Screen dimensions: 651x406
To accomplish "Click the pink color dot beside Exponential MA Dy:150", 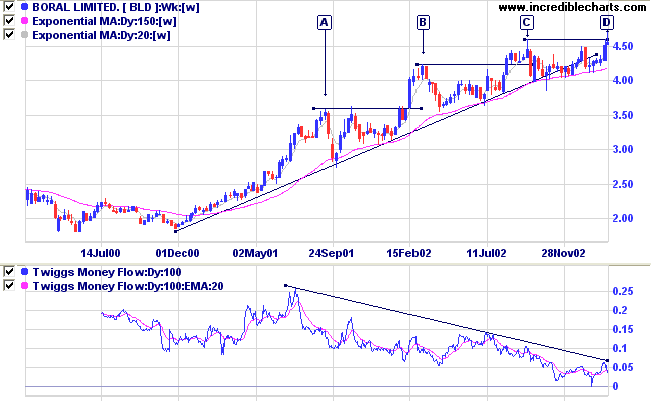I will pos(24,21).
